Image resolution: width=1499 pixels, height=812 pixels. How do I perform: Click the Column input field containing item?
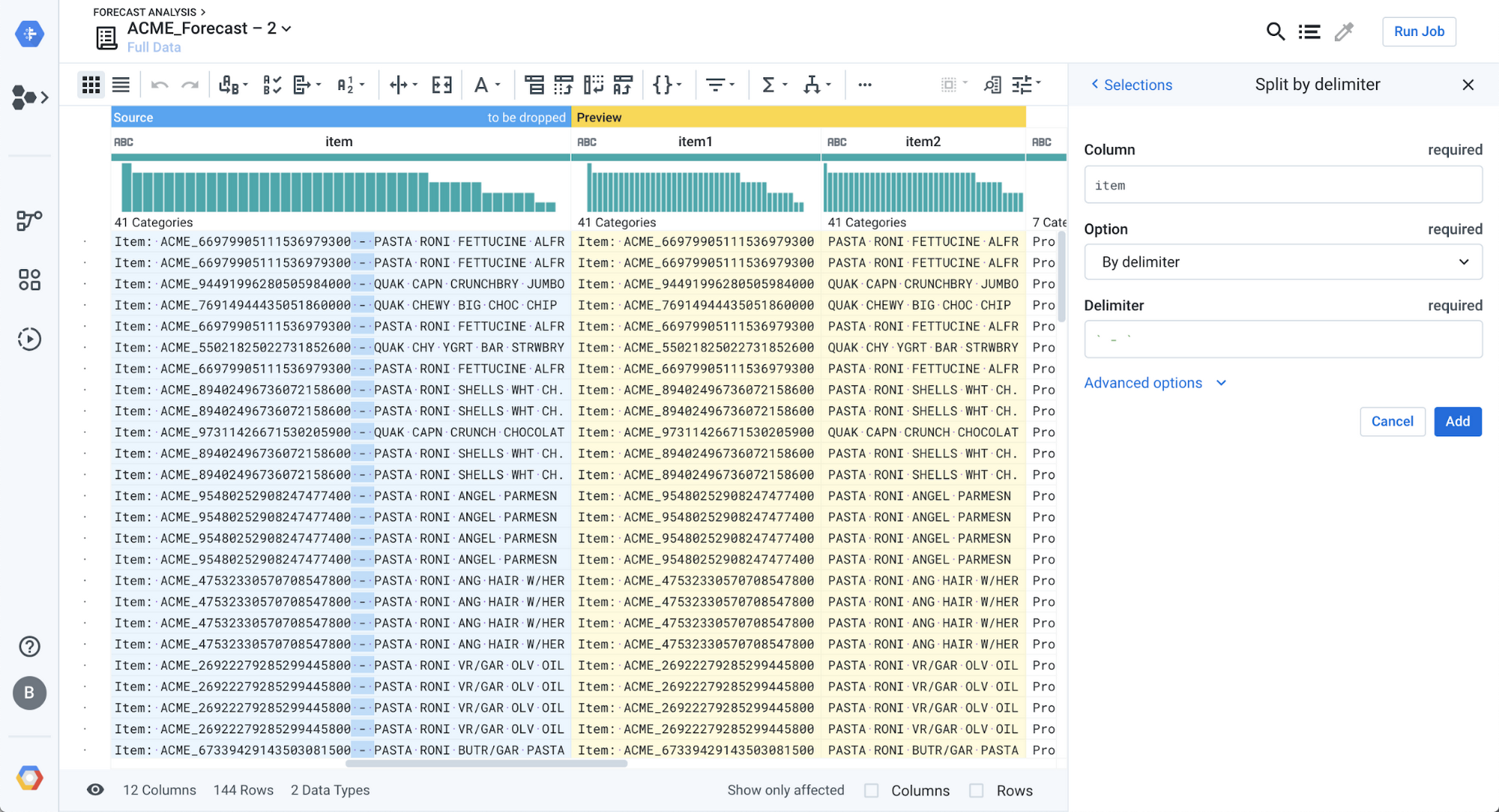[x=1283, y=185]
